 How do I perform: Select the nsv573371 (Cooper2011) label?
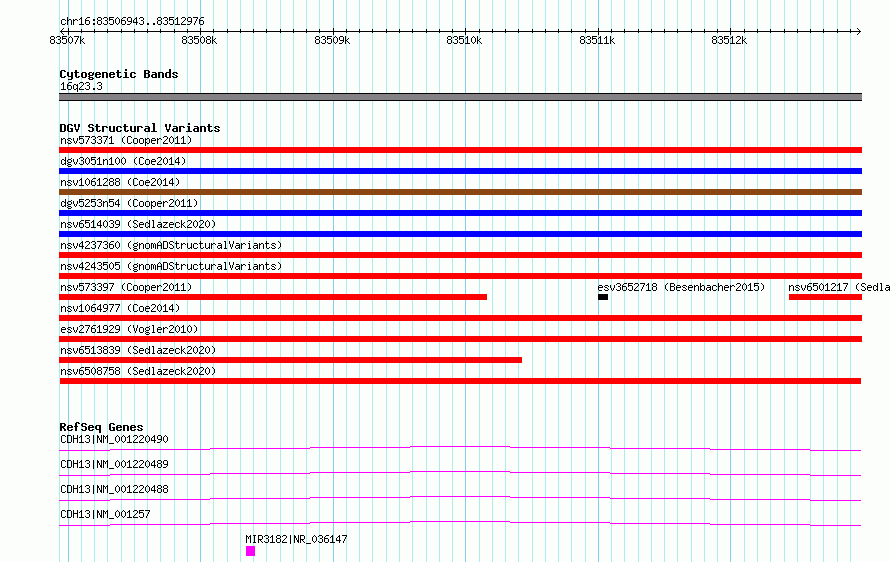point(126,140)
